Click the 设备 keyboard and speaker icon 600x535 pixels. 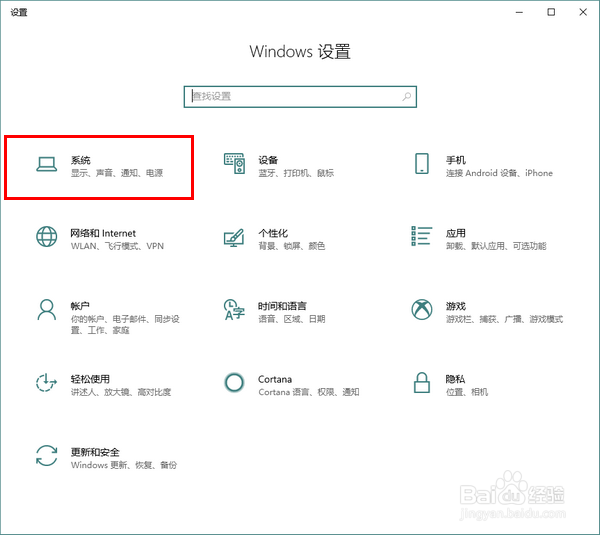234,163
